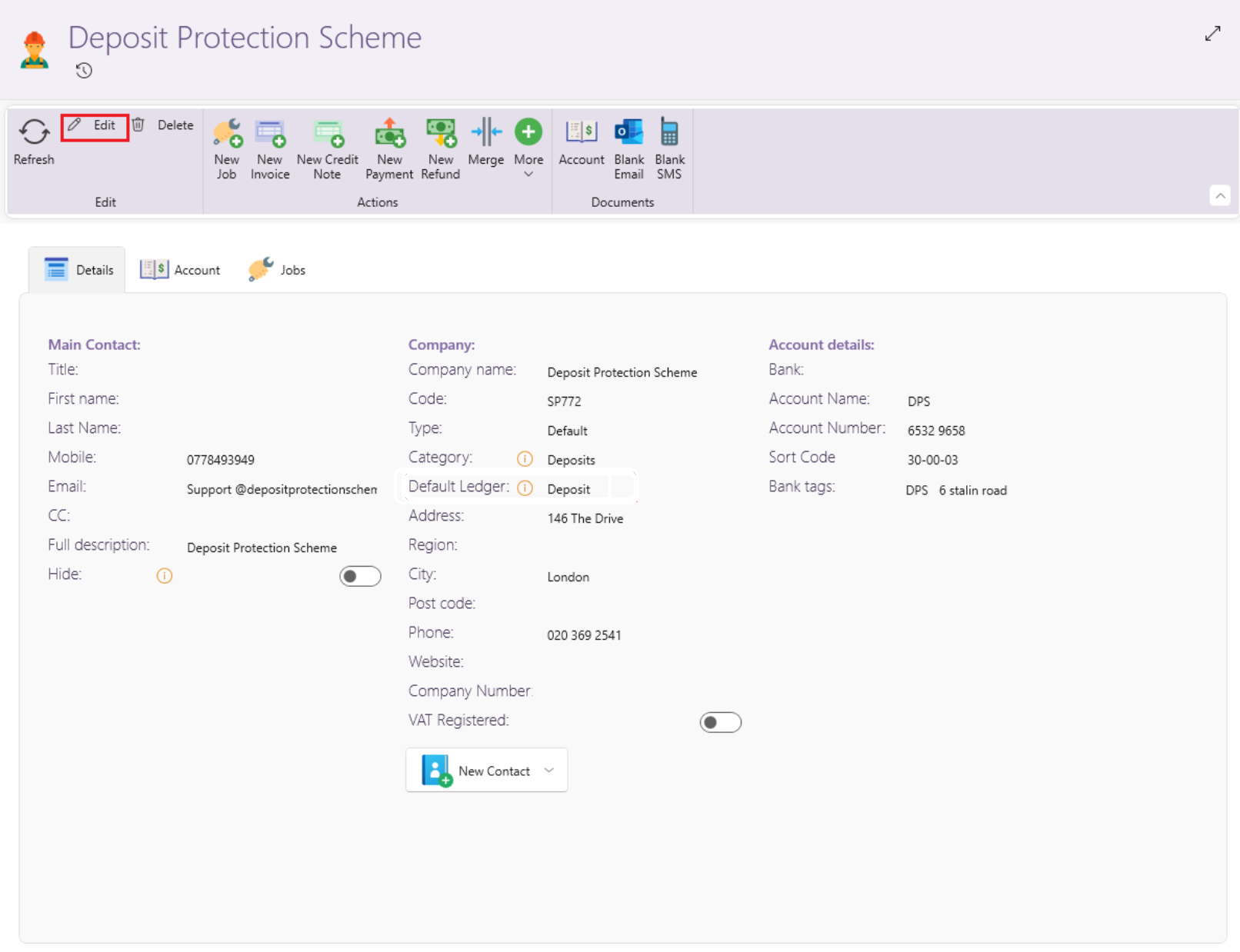The image size is (1240, 952).
Task: Click the mobile number 0778493949
Action: pos(221,460)
